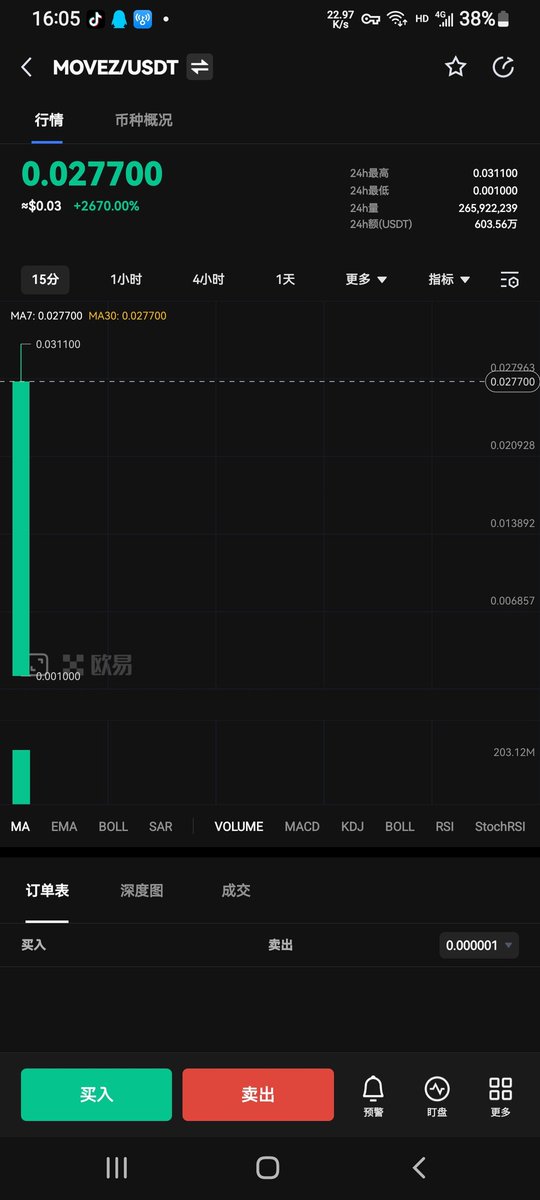Image resolution: width=540 pixels, height=1200 pixels.
Task: Tap the 0.027700 latest price headline
Action: [92, 174]
